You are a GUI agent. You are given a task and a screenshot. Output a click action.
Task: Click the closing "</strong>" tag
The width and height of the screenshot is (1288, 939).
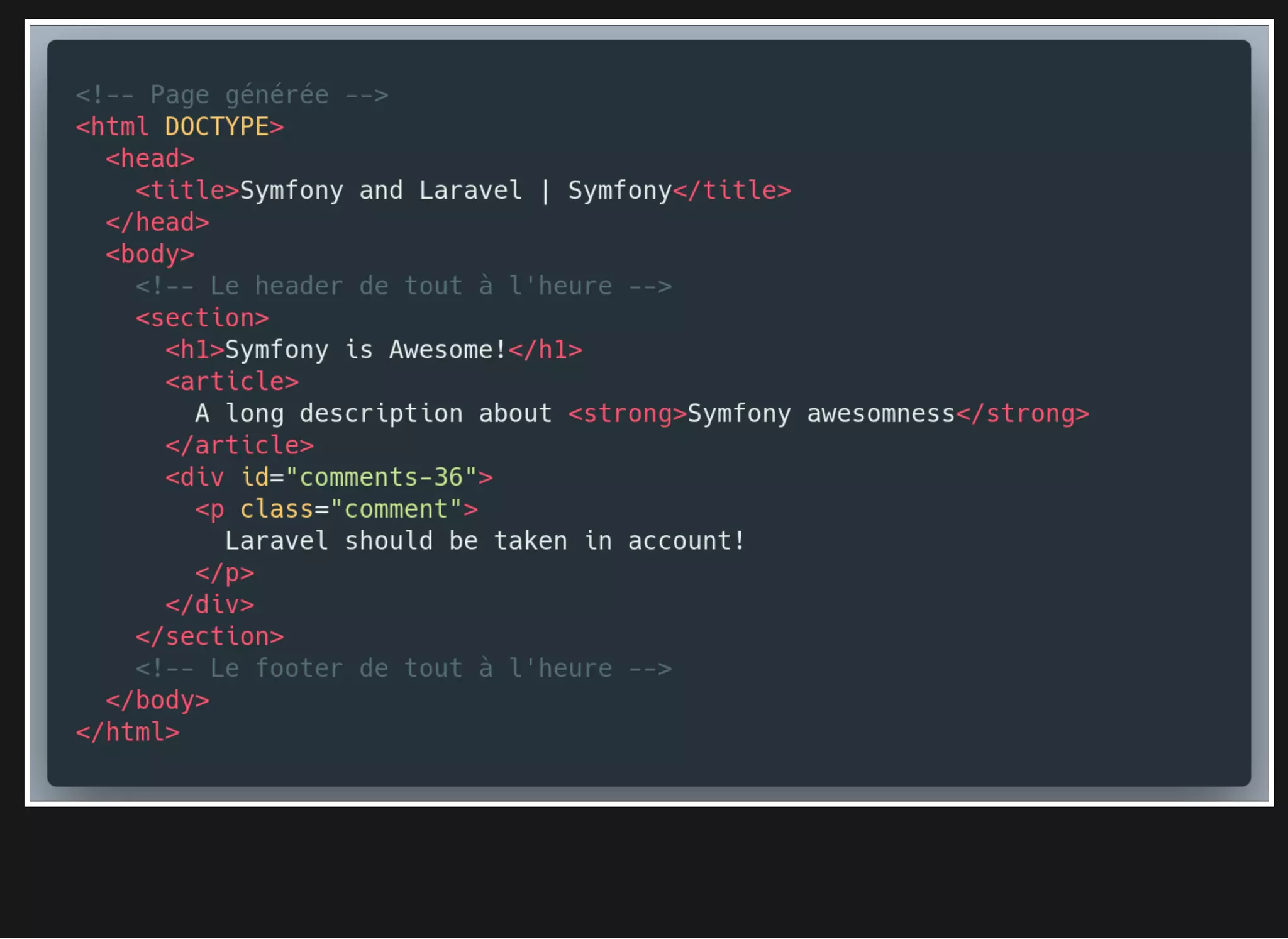coord(1023,414)
